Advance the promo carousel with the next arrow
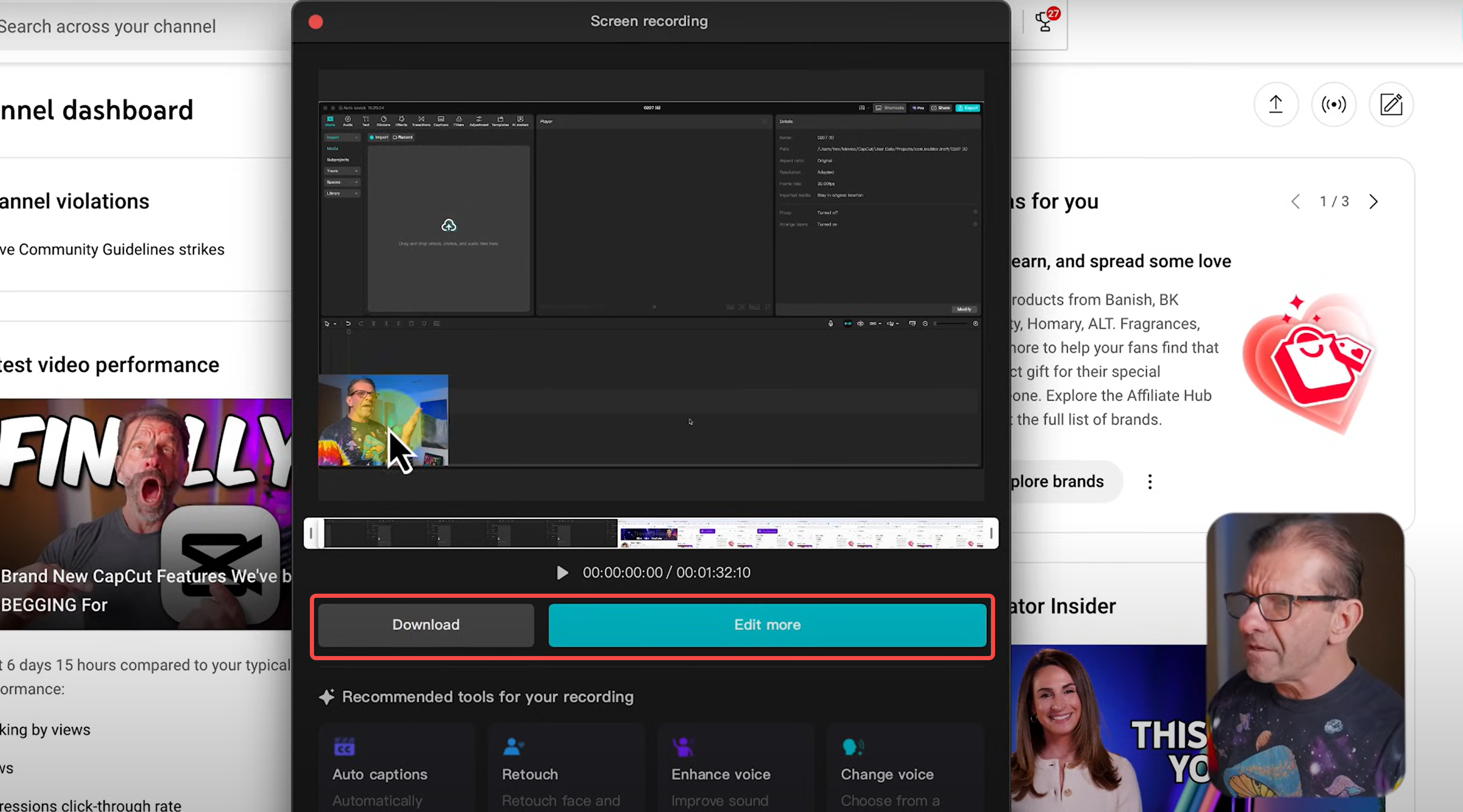1463x812 pixels. (x=1374, y=202)
